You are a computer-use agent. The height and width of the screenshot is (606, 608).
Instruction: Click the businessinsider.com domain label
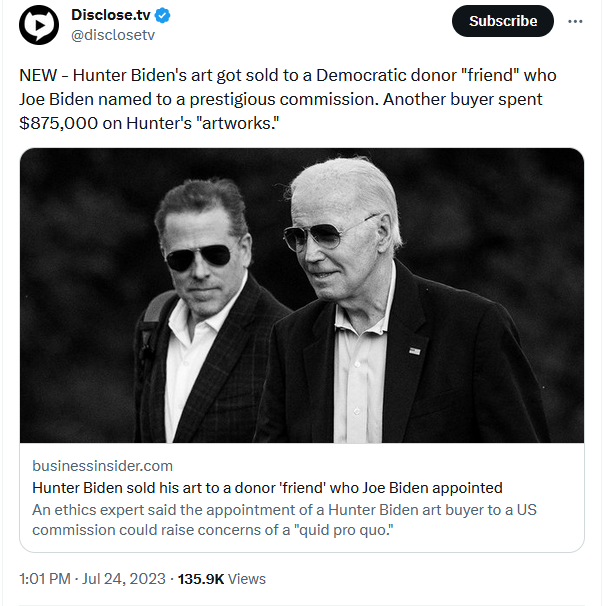pyautogui.click(x=102, y=466)
